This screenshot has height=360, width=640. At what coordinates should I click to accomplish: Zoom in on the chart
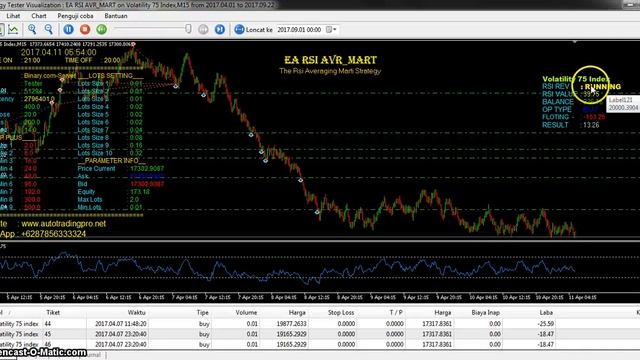(32, 29)
